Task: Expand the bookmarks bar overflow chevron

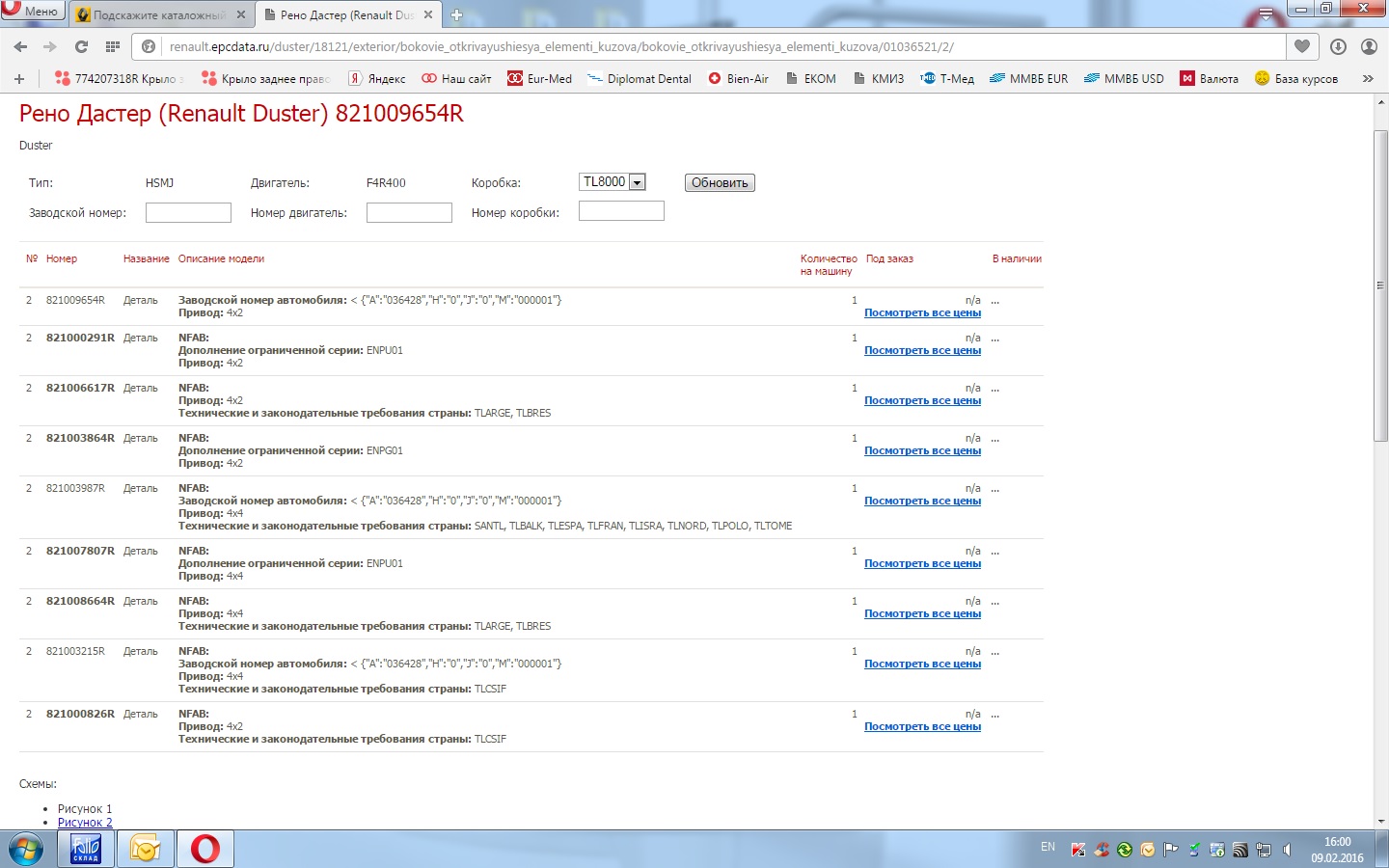Action: (1368, 78)
